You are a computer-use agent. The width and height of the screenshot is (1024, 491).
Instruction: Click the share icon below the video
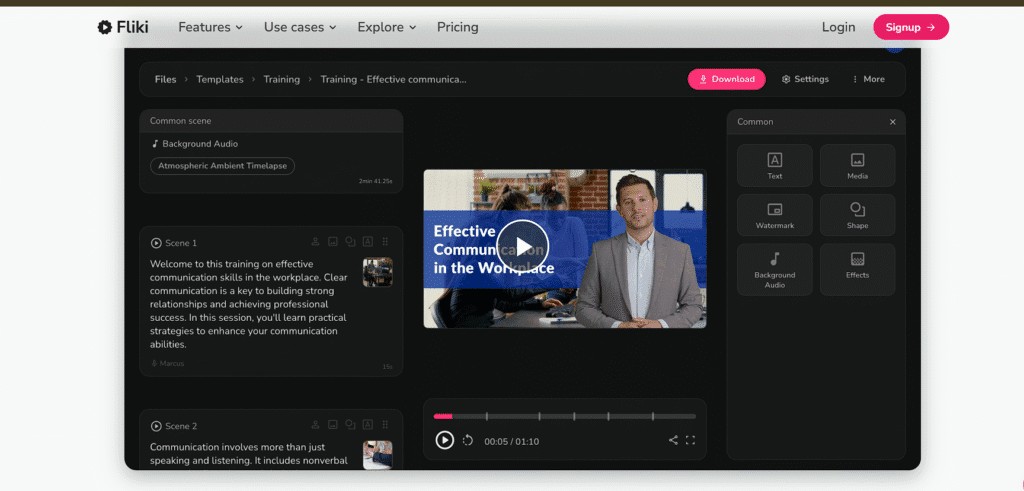[x=673, y=440]
